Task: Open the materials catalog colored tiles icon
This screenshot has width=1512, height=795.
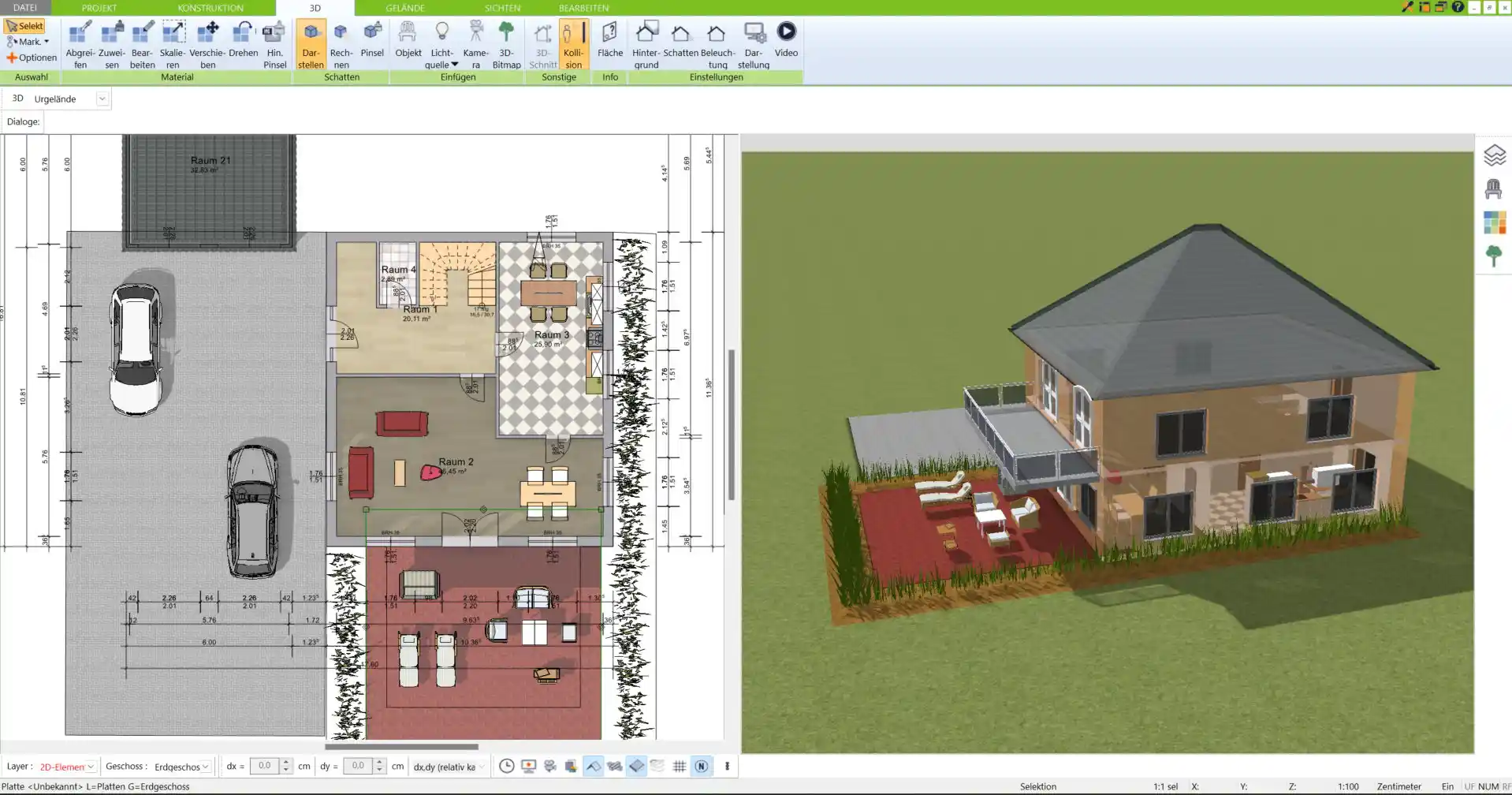Action: (1495, 222)
